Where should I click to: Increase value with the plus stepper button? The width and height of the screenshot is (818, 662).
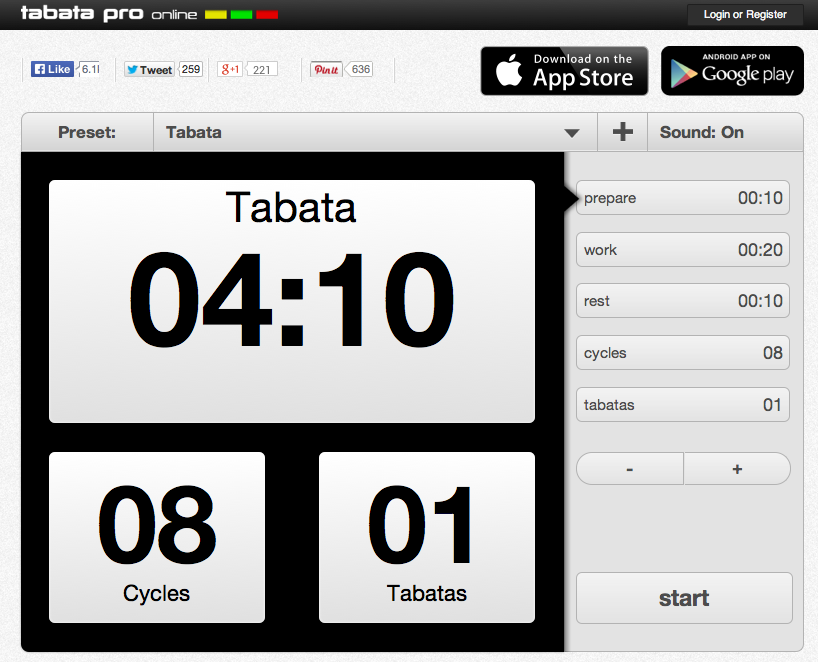737,469
